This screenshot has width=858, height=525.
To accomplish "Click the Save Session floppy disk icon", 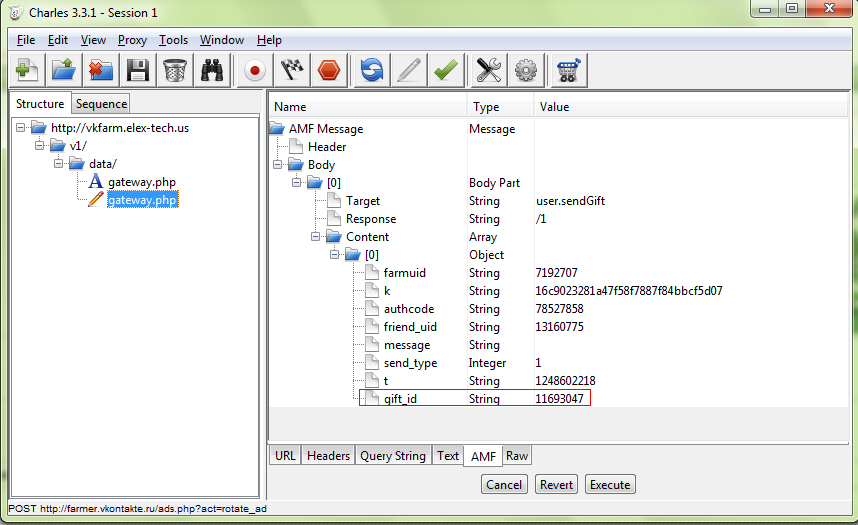I will 138,70.
